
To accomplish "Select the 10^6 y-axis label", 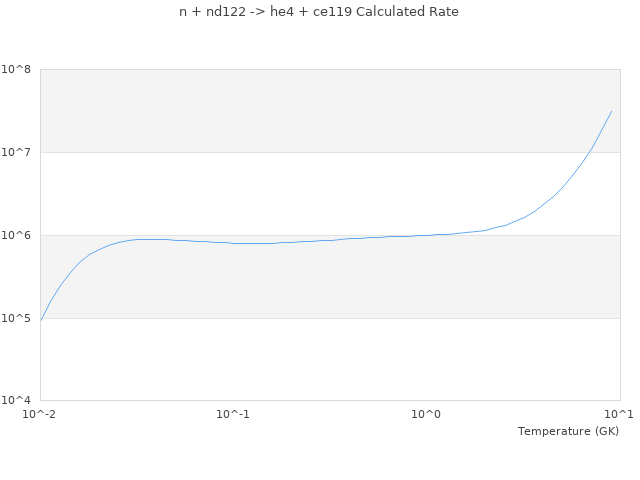I will pos(16,236).
